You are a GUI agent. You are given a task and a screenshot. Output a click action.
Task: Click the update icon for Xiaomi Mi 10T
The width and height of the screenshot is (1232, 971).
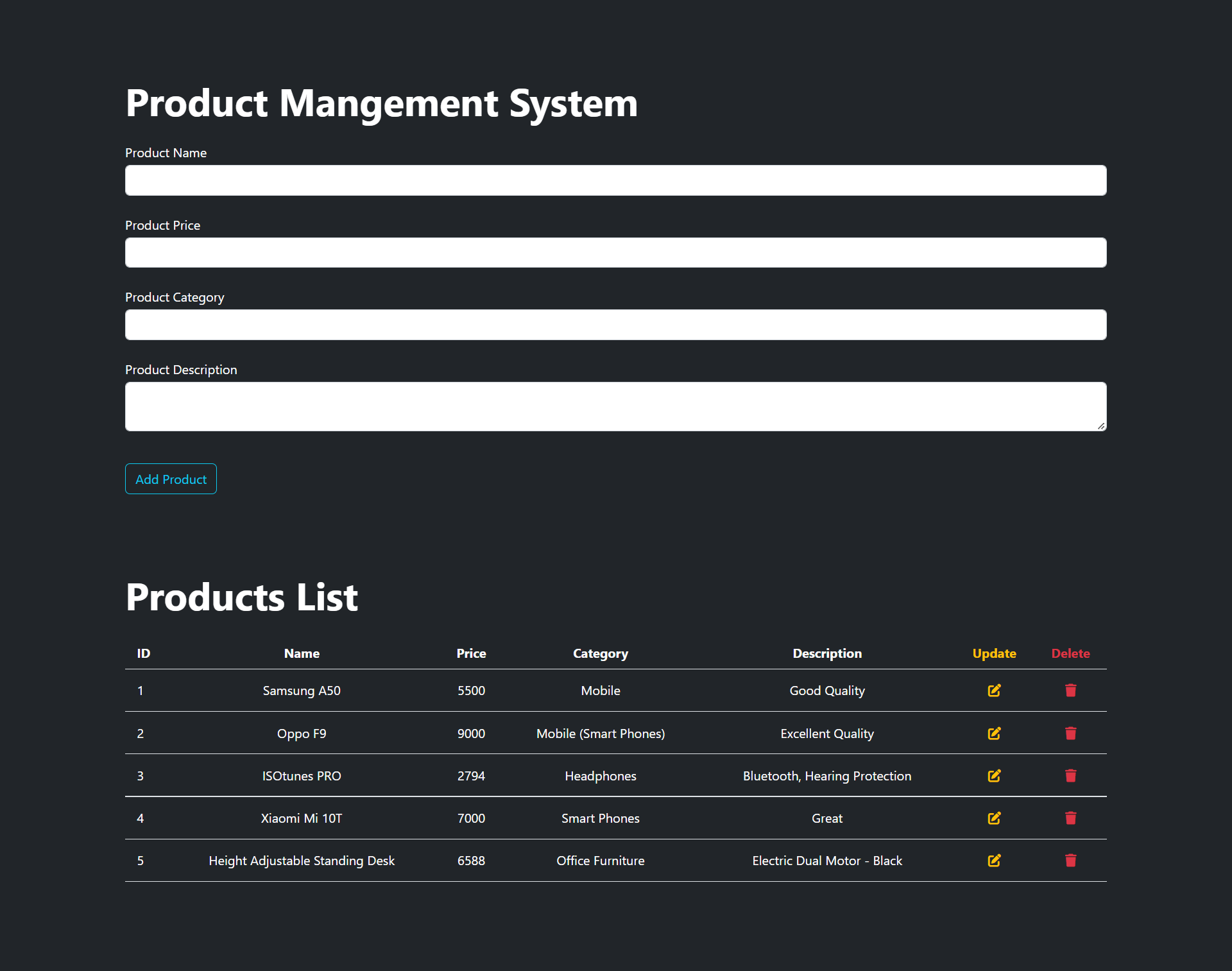[x=994, y=818]
